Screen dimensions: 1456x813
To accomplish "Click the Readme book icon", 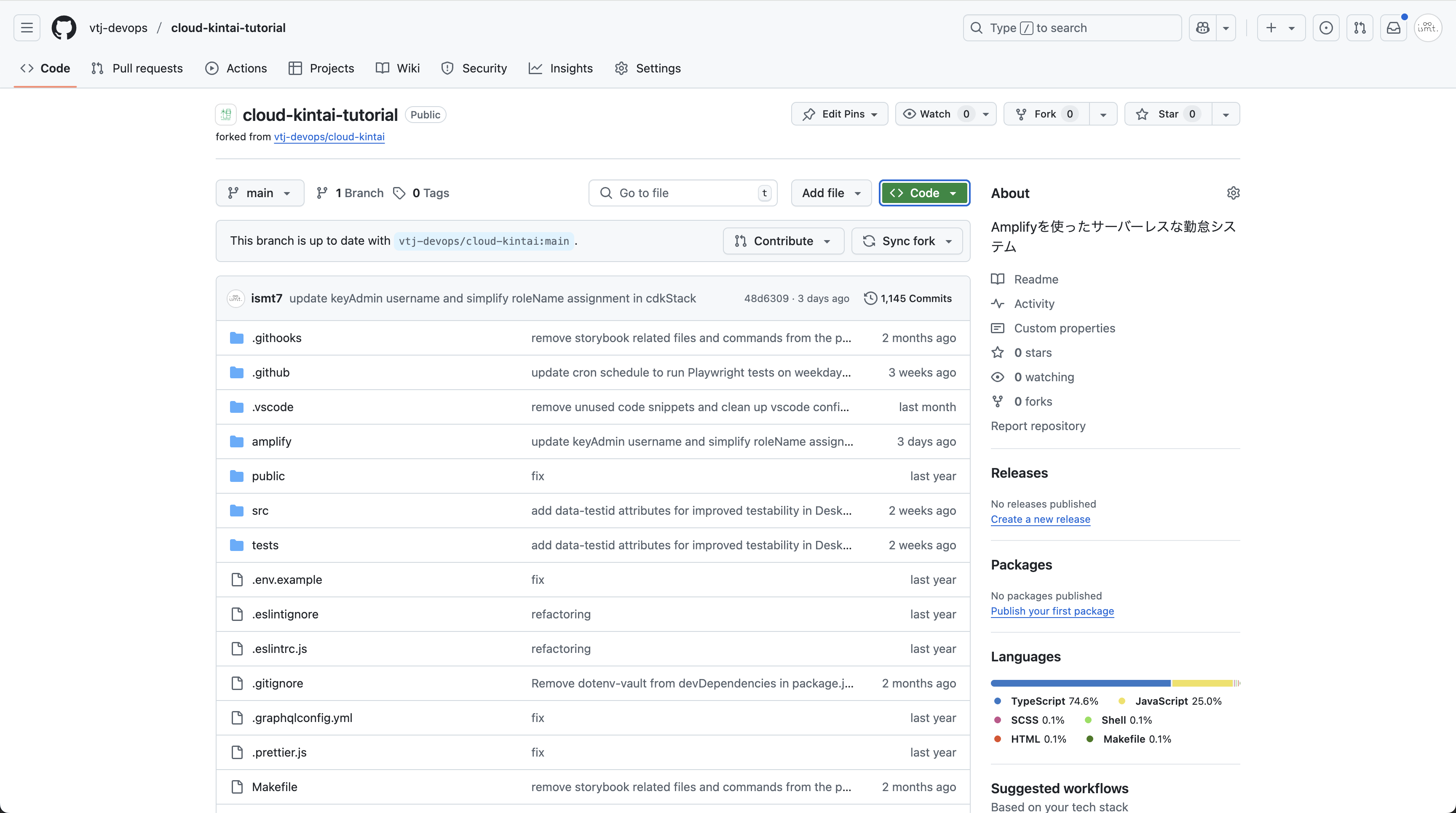I will click(998, 279).
